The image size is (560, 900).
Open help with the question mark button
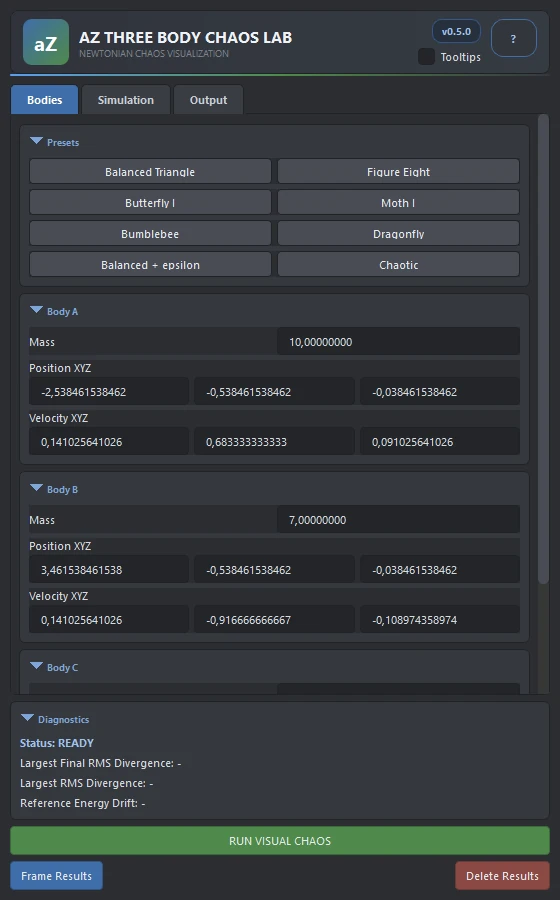click(x=514, y=38)
